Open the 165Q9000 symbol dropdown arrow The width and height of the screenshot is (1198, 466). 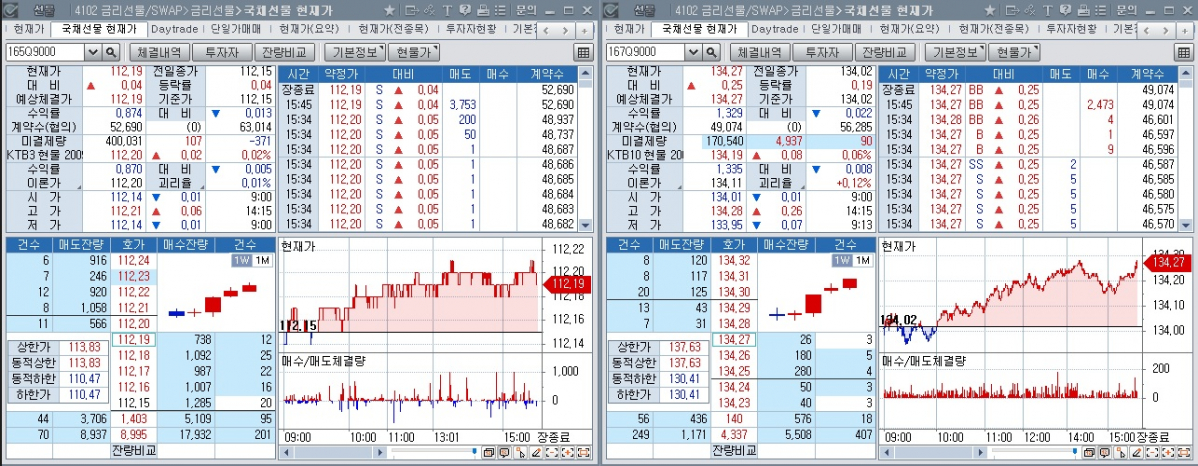click(x=93, y=52)
